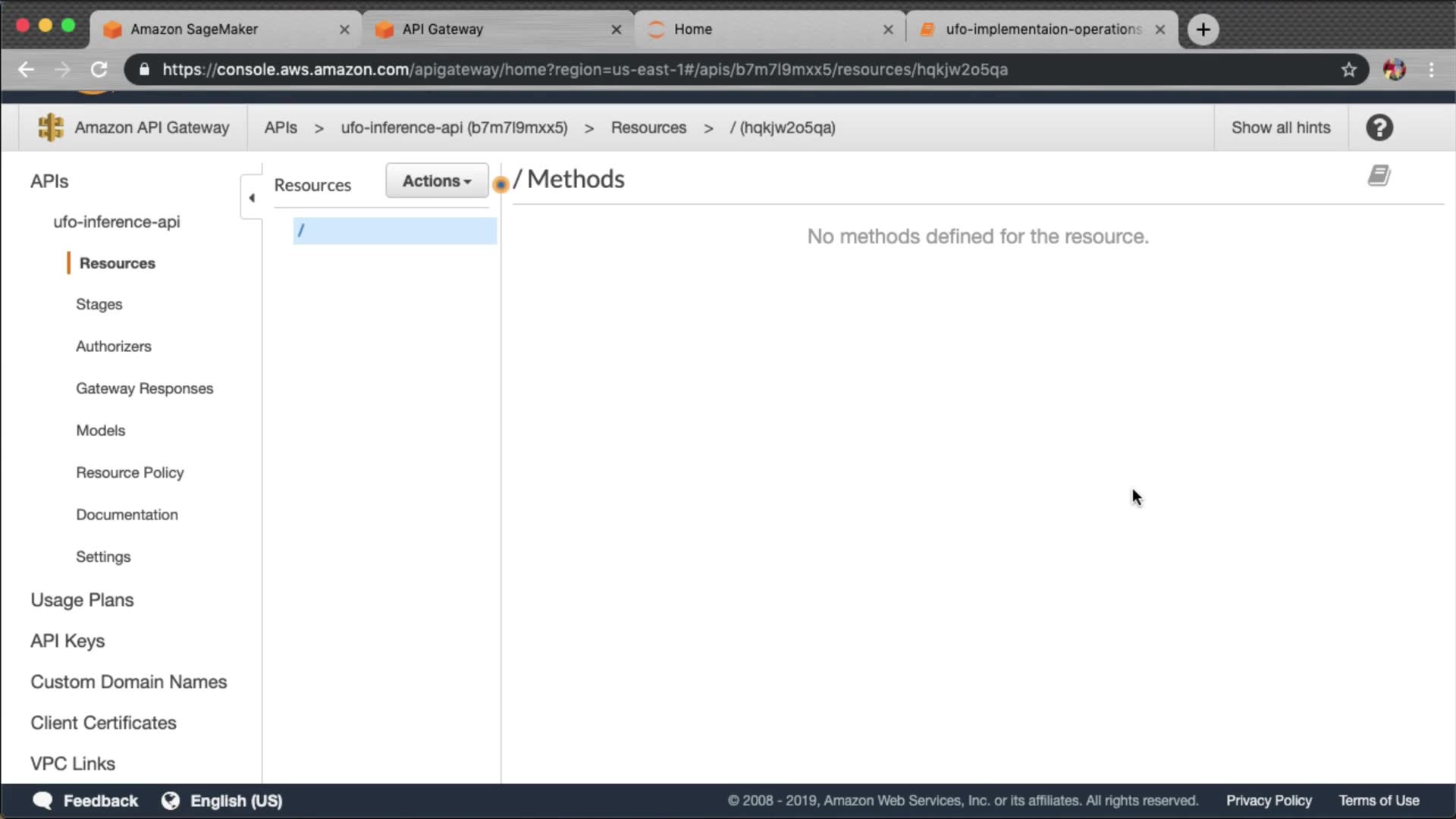Open the Usage Plans section
The image size is (1456, 819).
click(x=82, y=600)
